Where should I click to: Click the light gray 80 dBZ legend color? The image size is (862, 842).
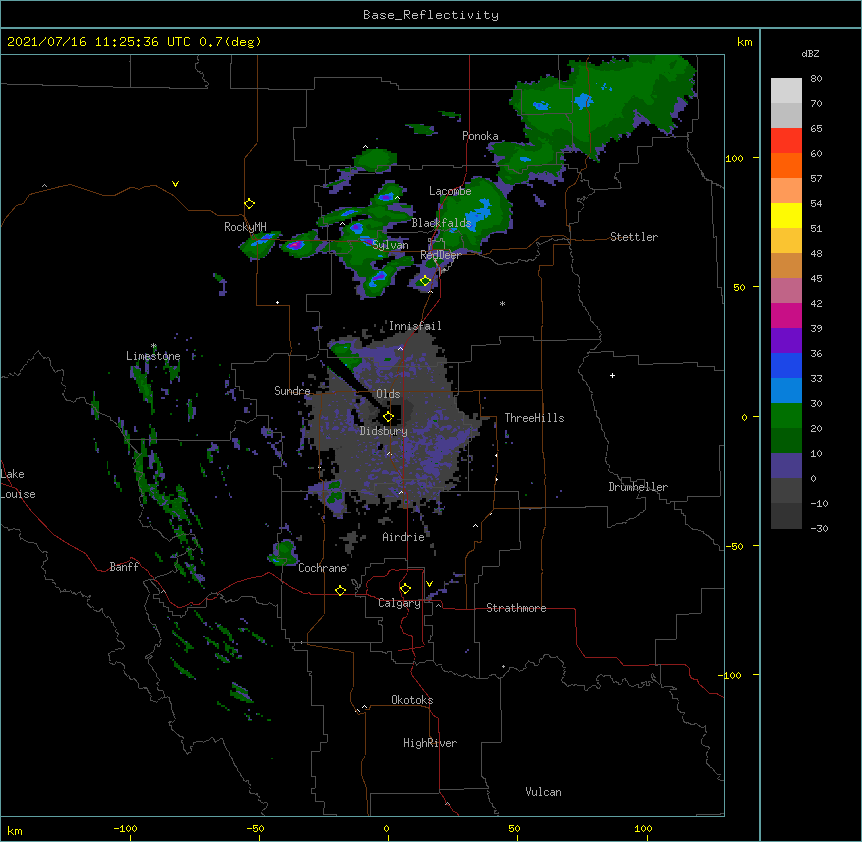click(x=786, y=91)
